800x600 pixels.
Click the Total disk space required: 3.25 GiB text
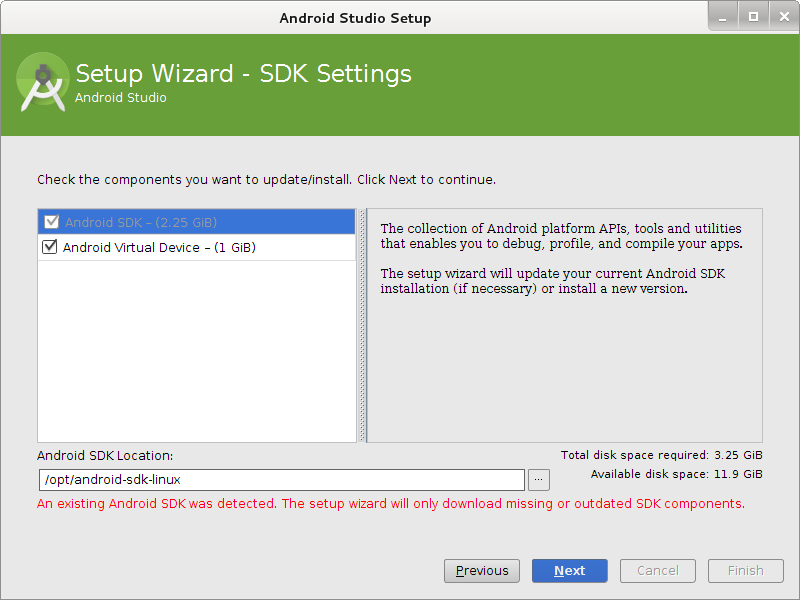point(661,455)
